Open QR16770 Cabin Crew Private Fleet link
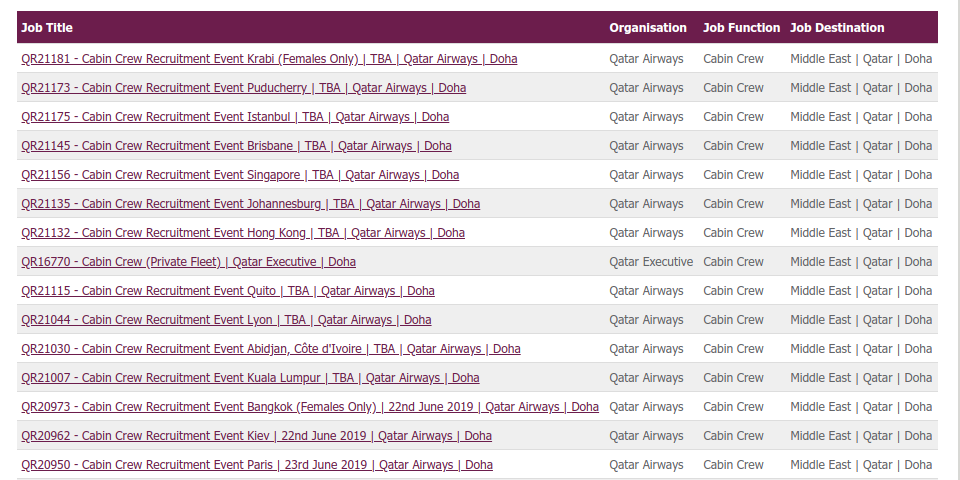The height and width of the screenshot is (480, 960). (189, 261)
